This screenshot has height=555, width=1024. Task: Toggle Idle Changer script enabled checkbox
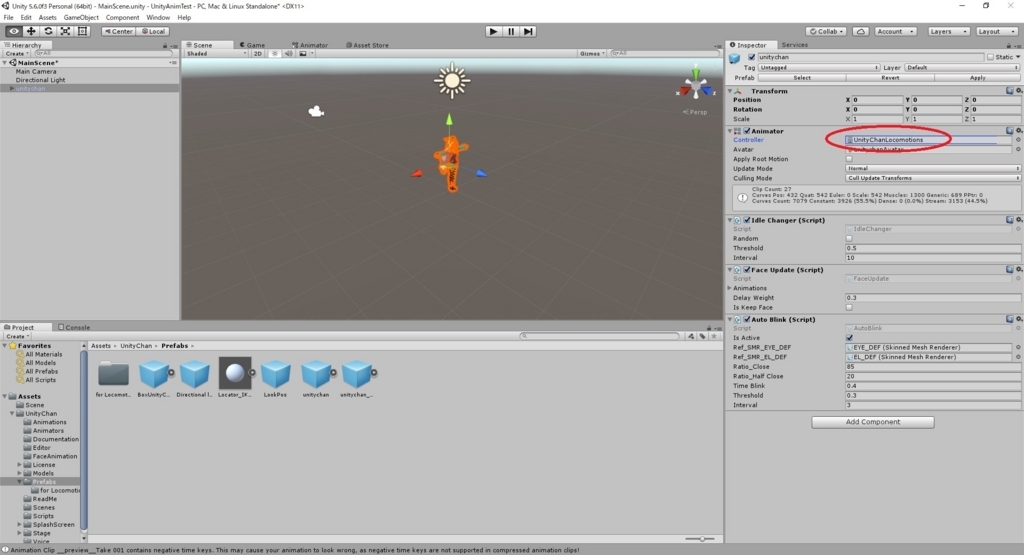pyautogui.click(x=747, y=220)
